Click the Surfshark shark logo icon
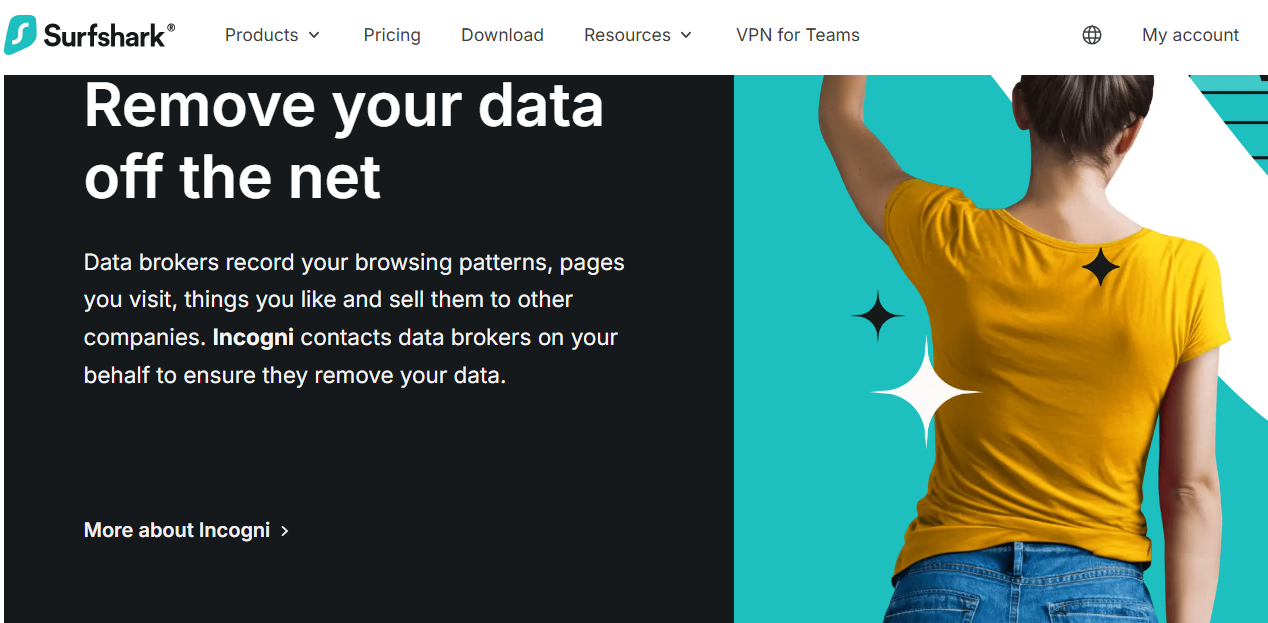This screenshot has height=623, width=1268. click(21, 35)
